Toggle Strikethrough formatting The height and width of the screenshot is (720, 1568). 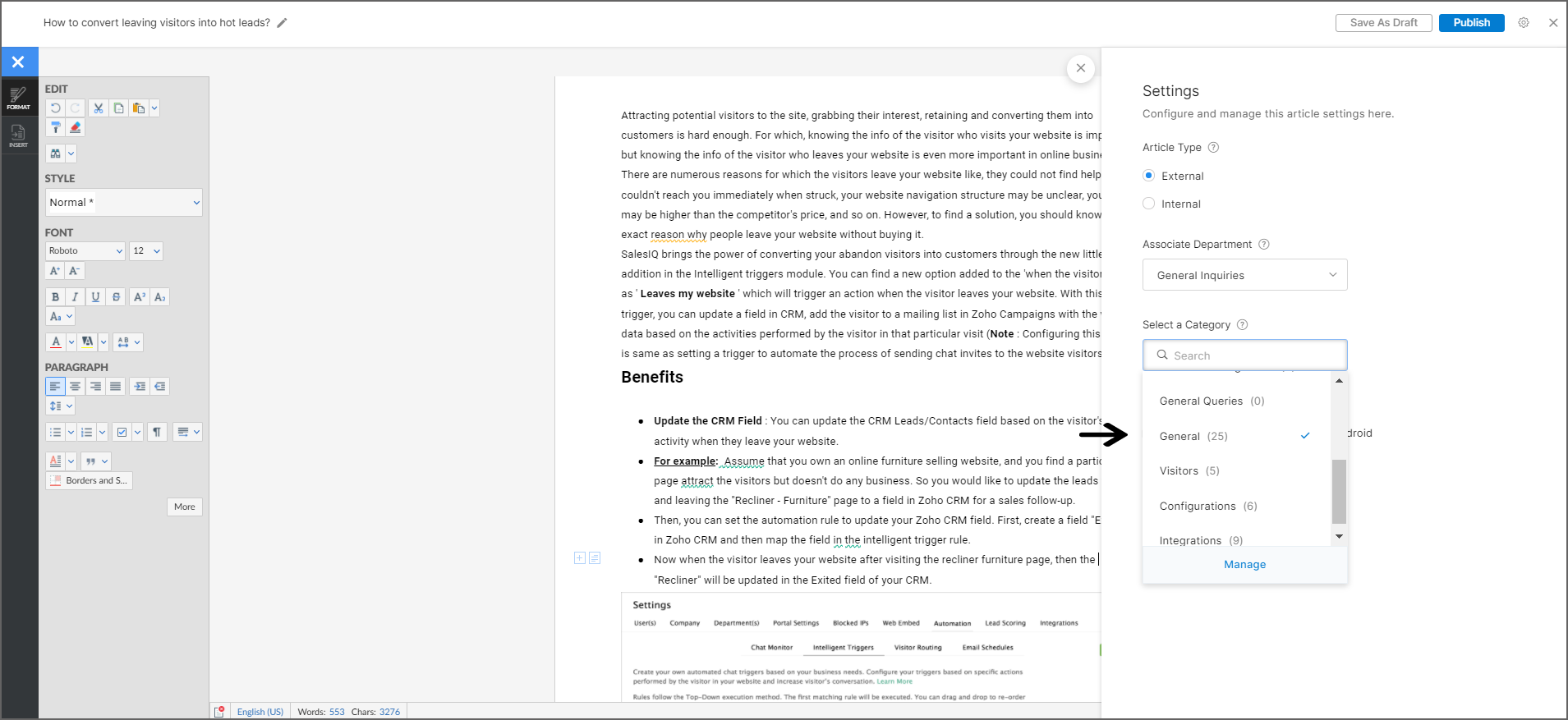click(116, 297)
